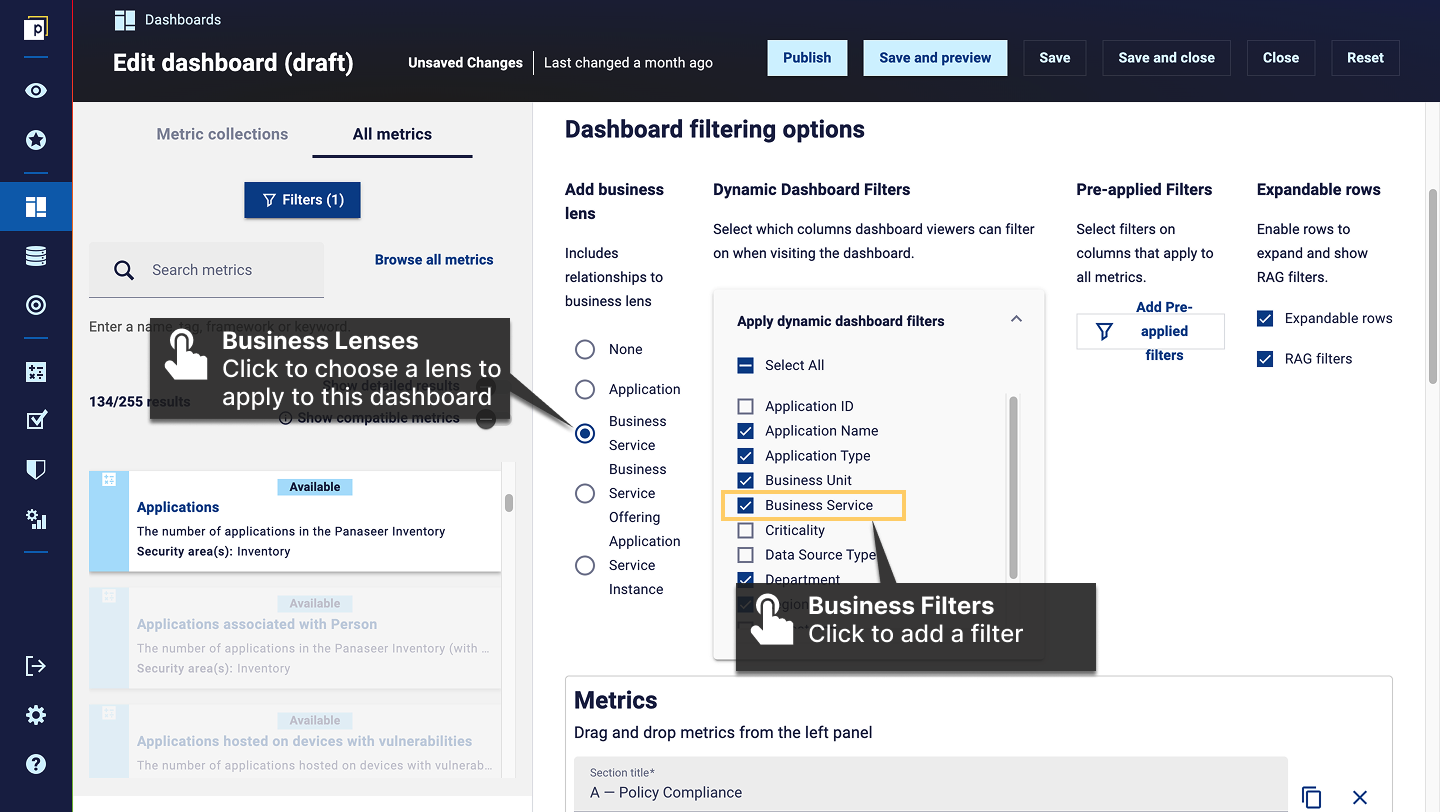Image resolution: width=1440 pixels, height=812 pixels.
Task: Disable the Expandable rows checkbox
Action: click(1265, 318)
